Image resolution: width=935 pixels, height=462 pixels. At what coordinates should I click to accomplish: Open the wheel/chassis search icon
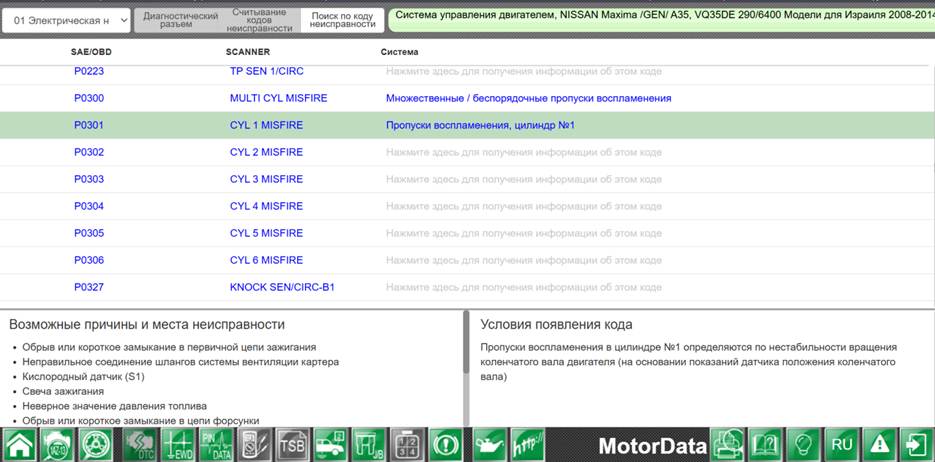coord(95,445)
